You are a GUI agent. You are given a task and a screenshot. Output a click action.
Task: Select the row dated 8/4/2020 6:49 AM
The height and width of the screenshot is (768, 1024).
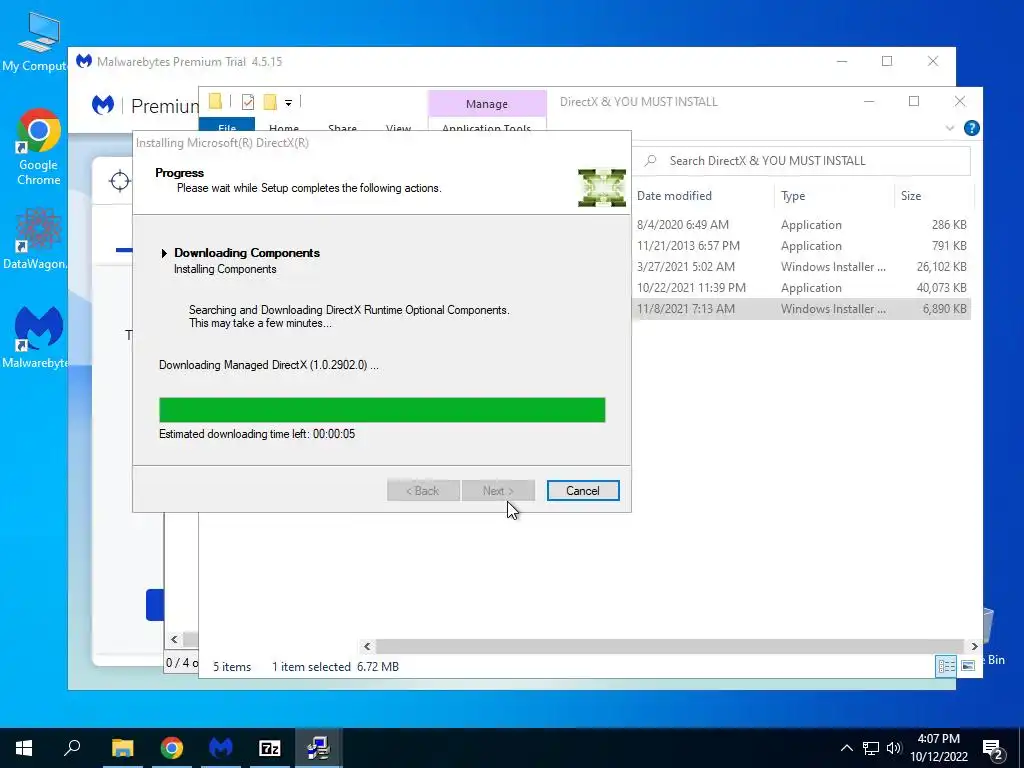[801, 225]
